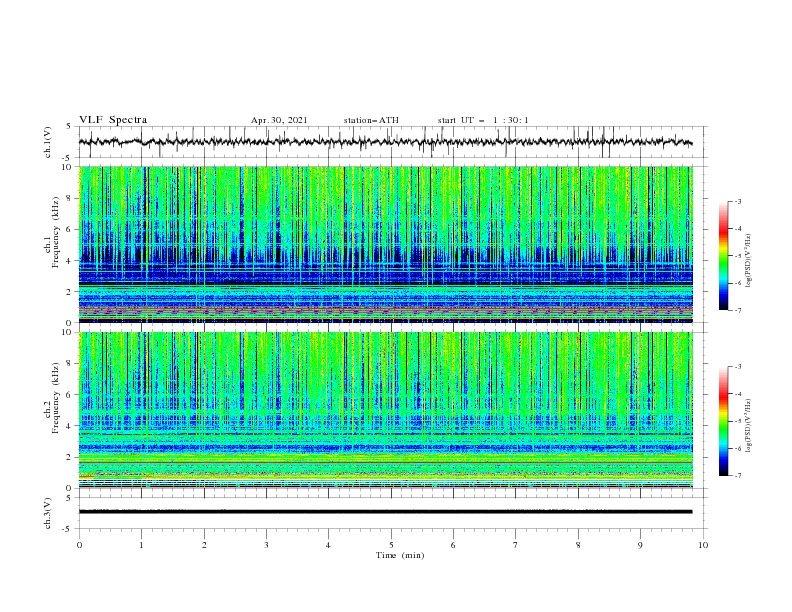Click the ch.1 waveform trace in top panel
Screen dimensions: 792x612
pyautogui.click(x=385, y=142)
